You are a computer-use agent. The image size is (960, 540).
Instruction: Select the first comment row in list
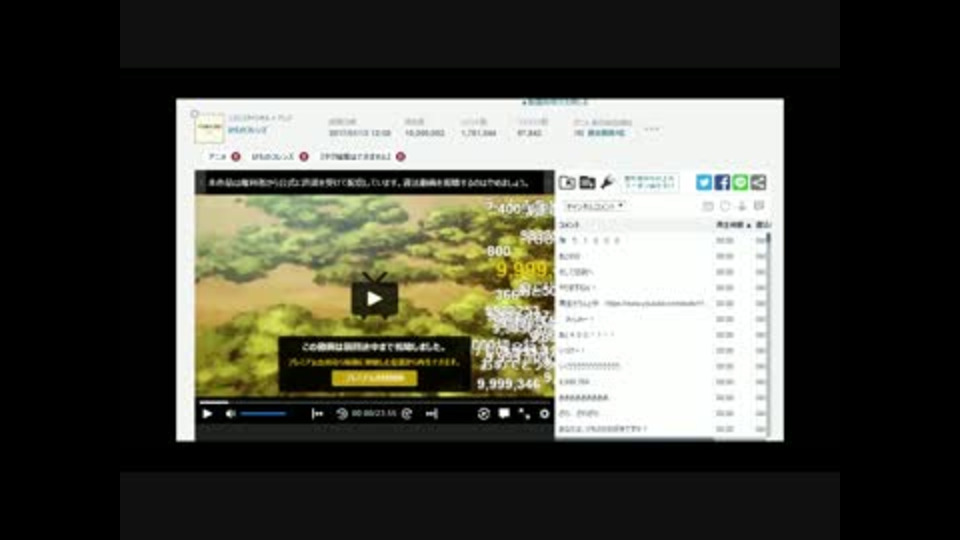coord(661,241)
